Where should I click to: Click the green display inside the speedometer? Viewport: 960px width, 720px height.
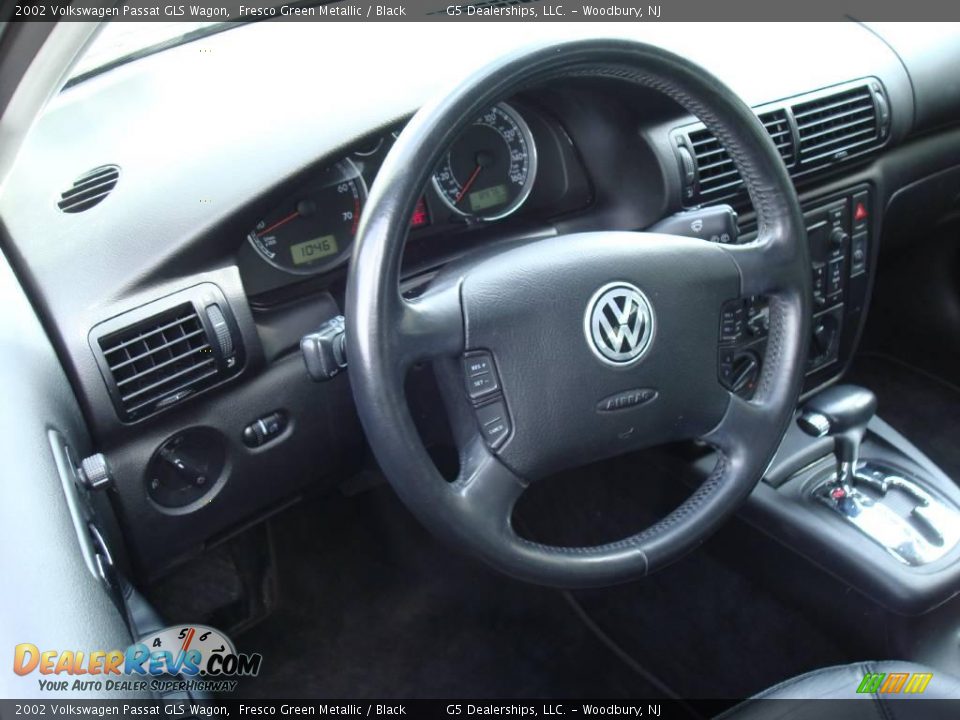coord(488,197)
